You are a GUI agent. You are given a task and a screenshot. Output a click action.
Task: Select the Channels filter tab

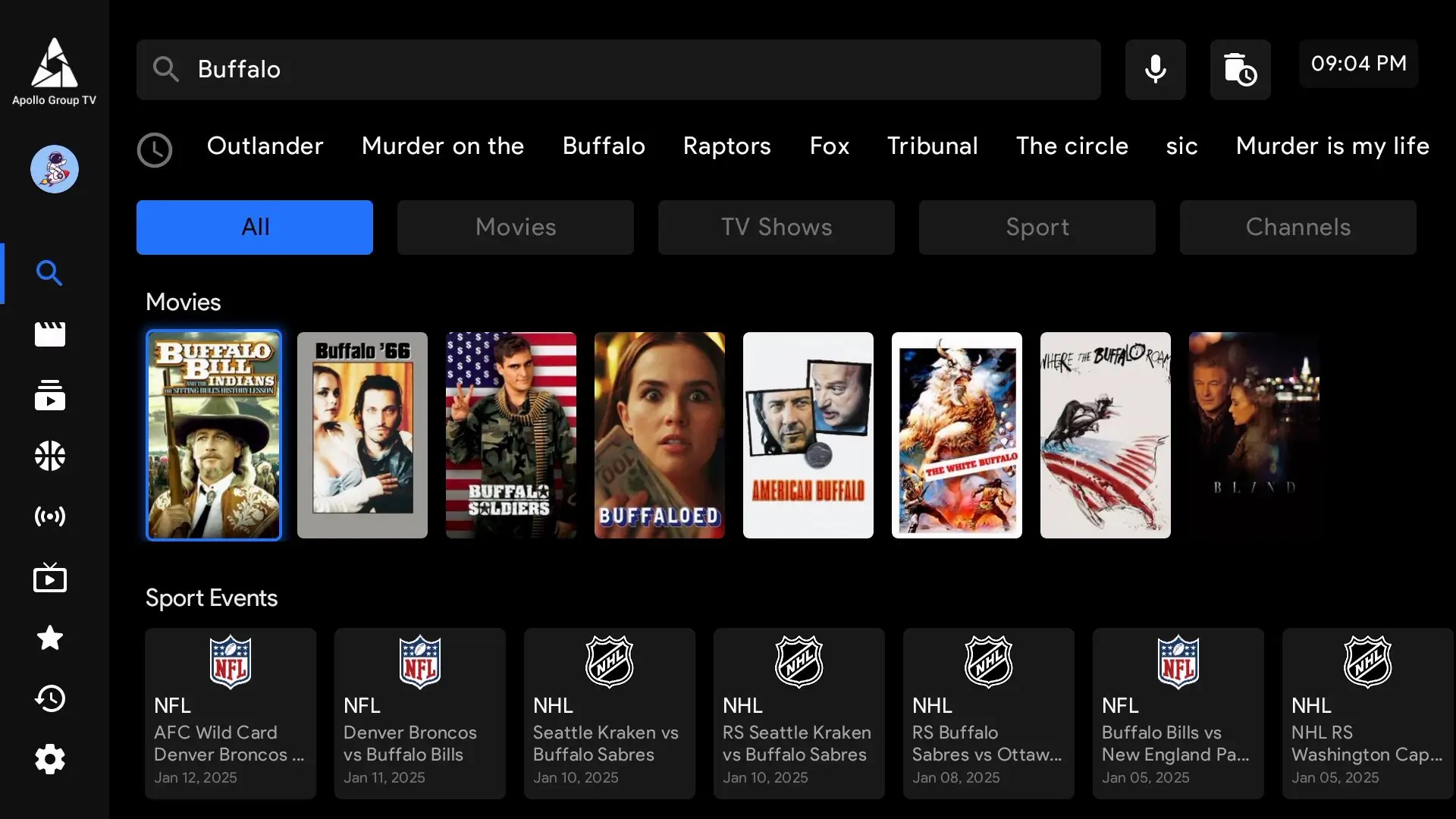click(1298, 227)
